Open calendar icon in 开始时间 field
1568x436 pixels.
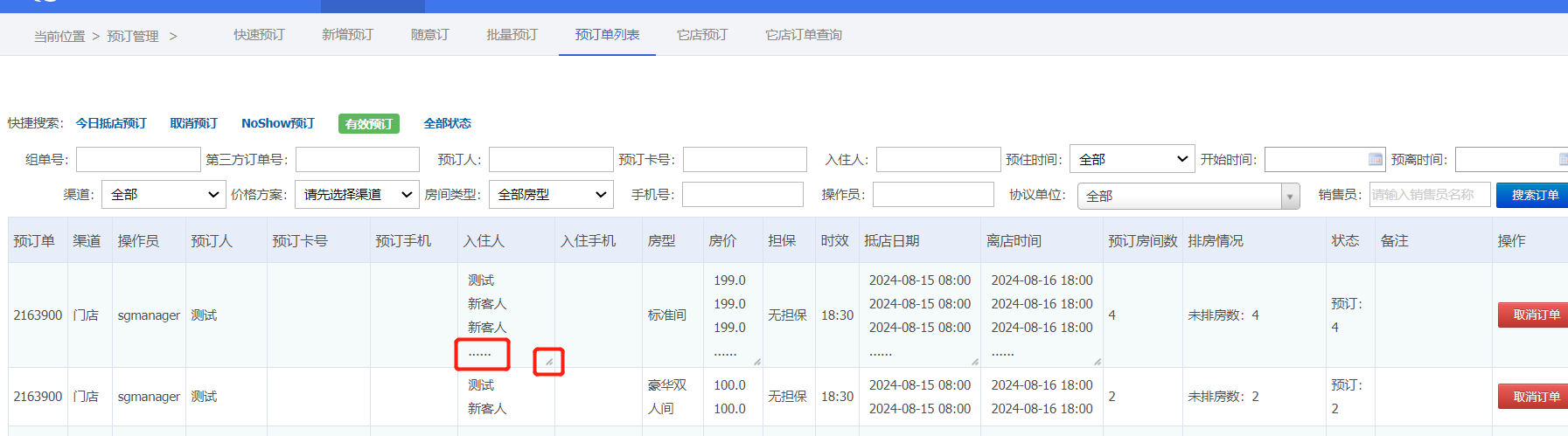click(x=1376, y=159)
